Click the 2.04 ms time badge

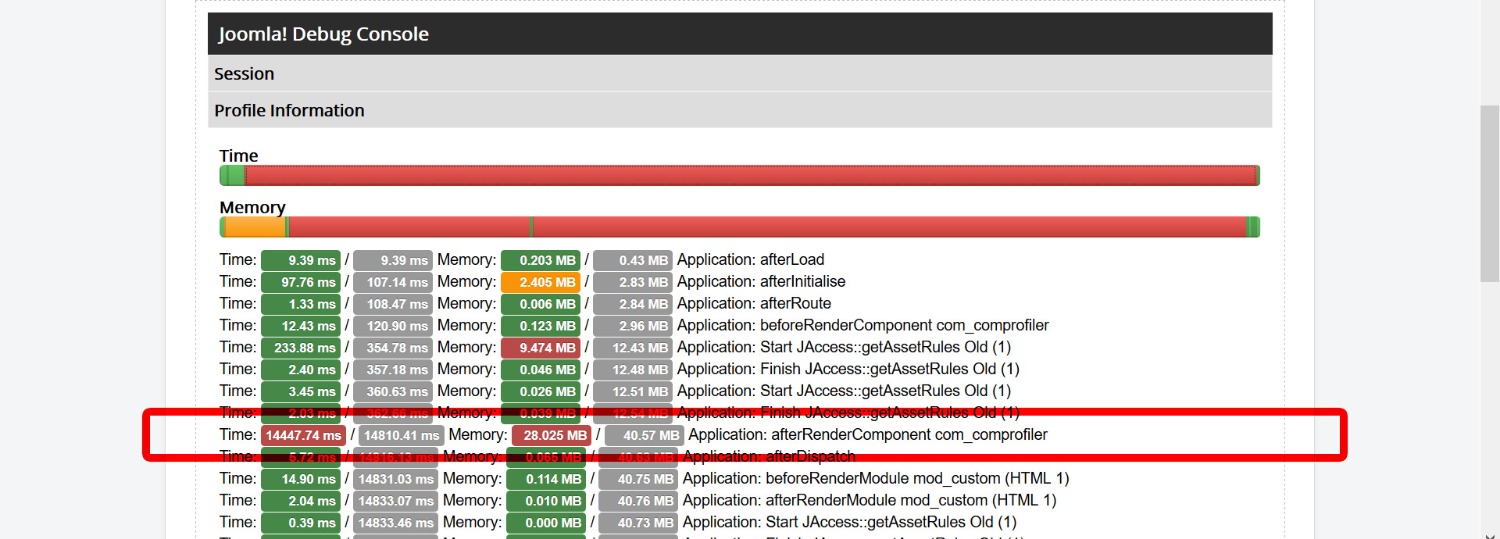[301, 501]
